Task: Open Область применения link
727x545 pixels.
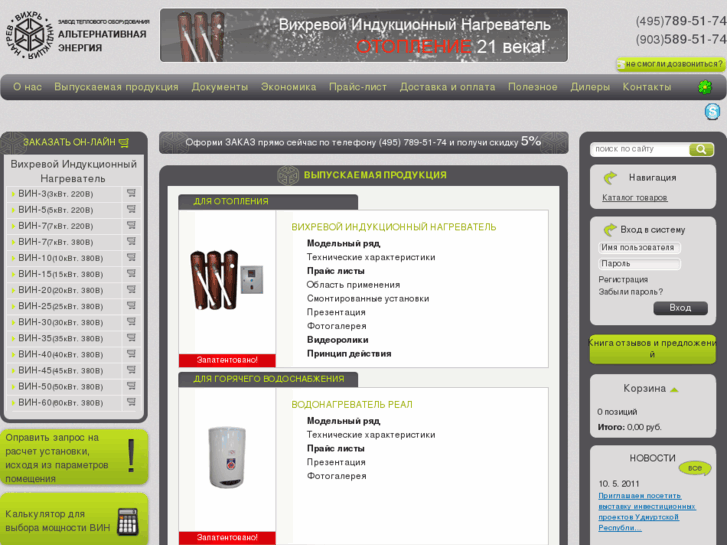Action: click(353, 285)
